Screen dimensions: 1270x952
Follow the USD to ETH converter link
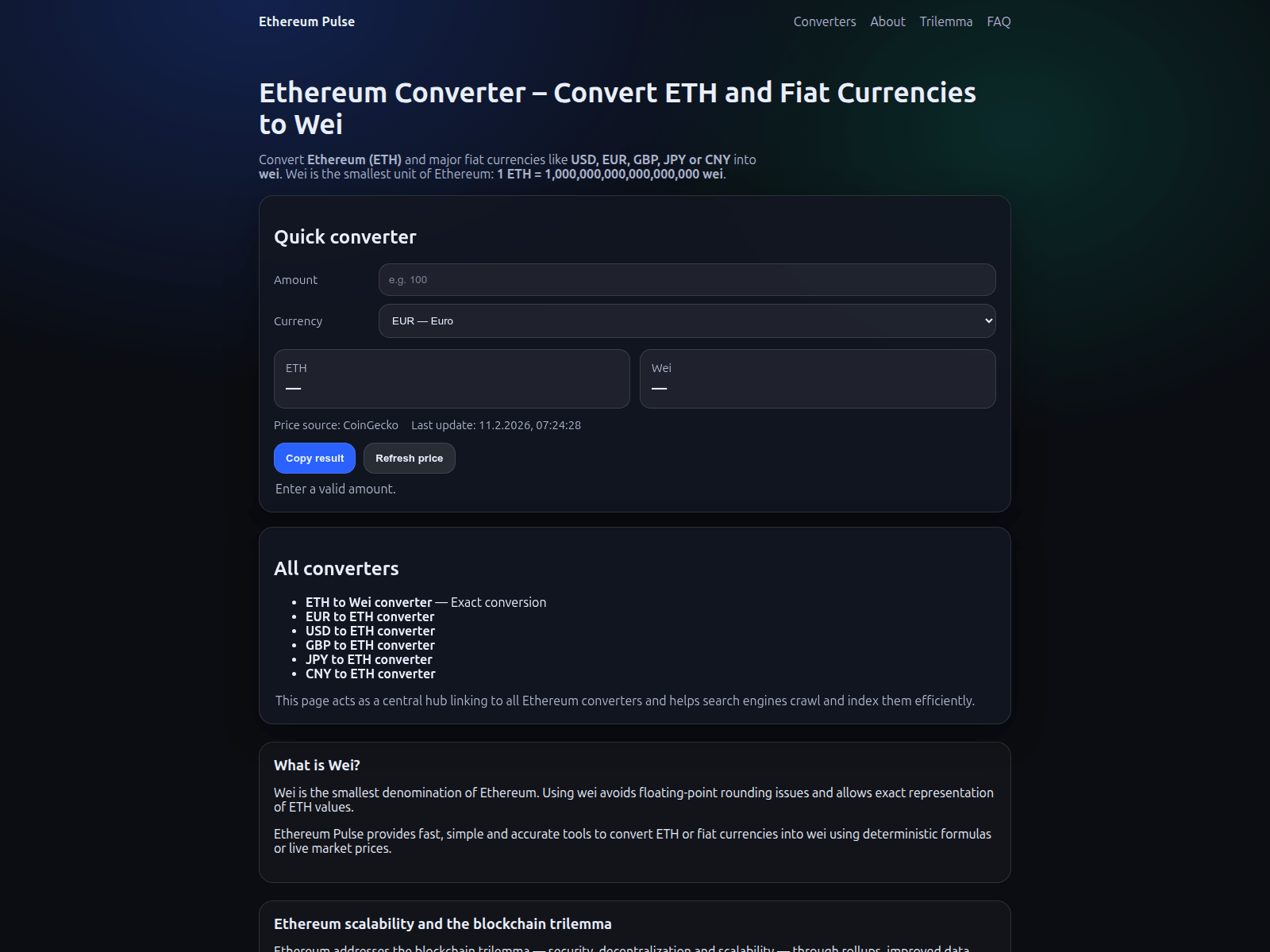(370, 631)
